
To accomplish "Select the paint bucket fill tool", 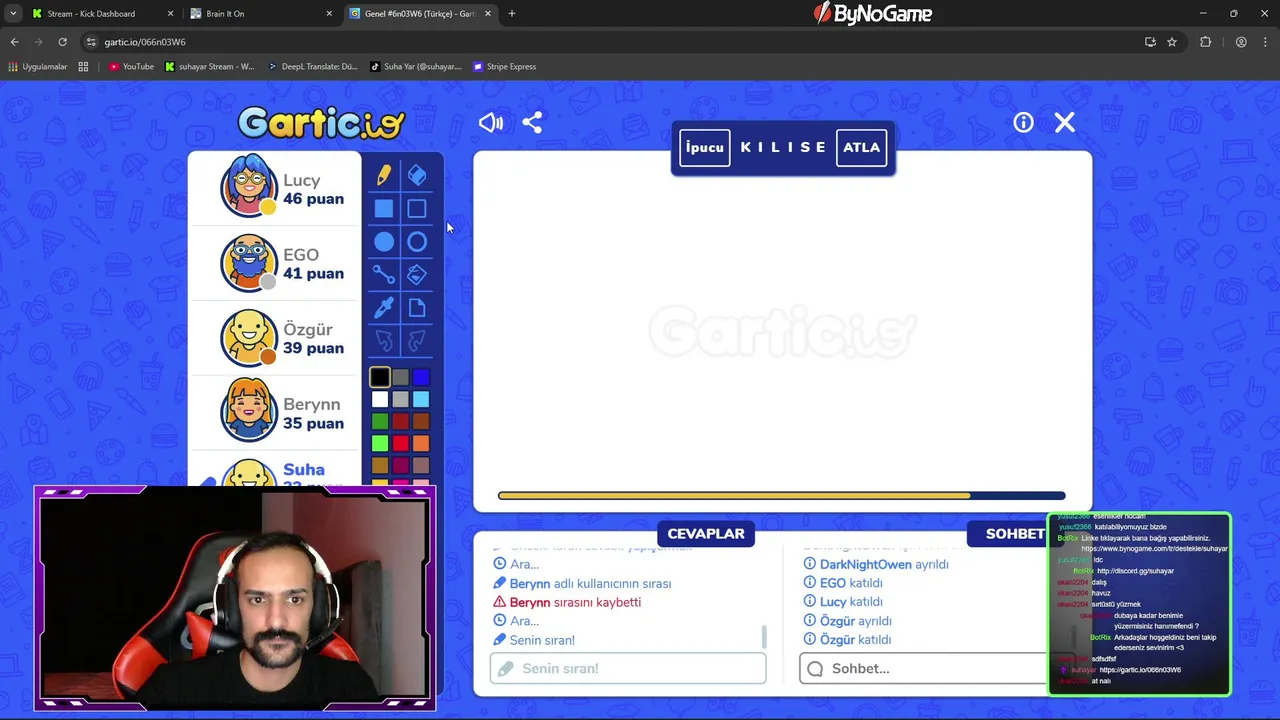I will click(417, 274).
